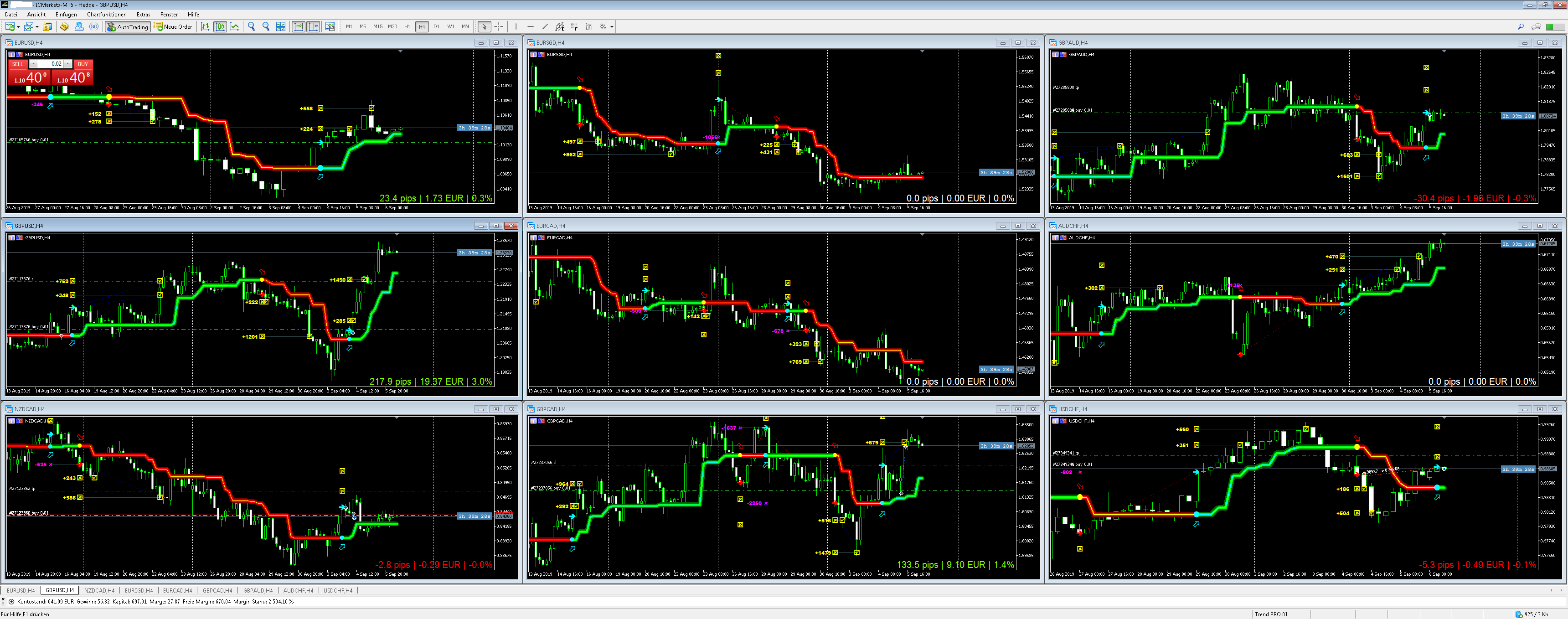Screen dimensions: 1568x619
Task: Open the chat messages icon at top right
Action: click(1537, 27)
